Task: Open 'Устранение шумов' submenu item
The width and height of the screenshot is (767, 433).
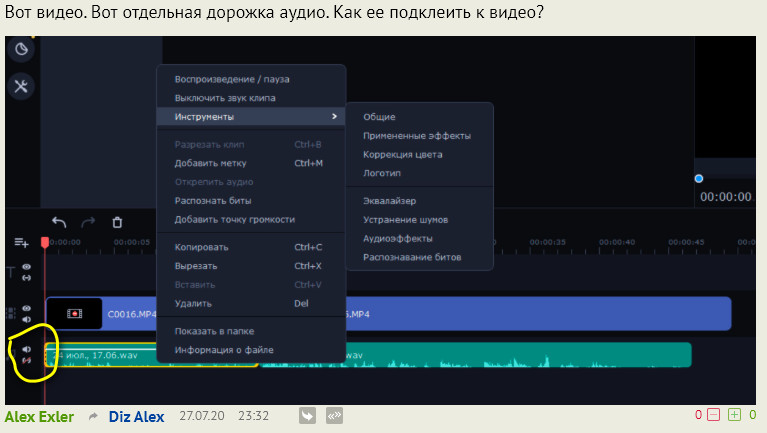Action: pos(419,220)
